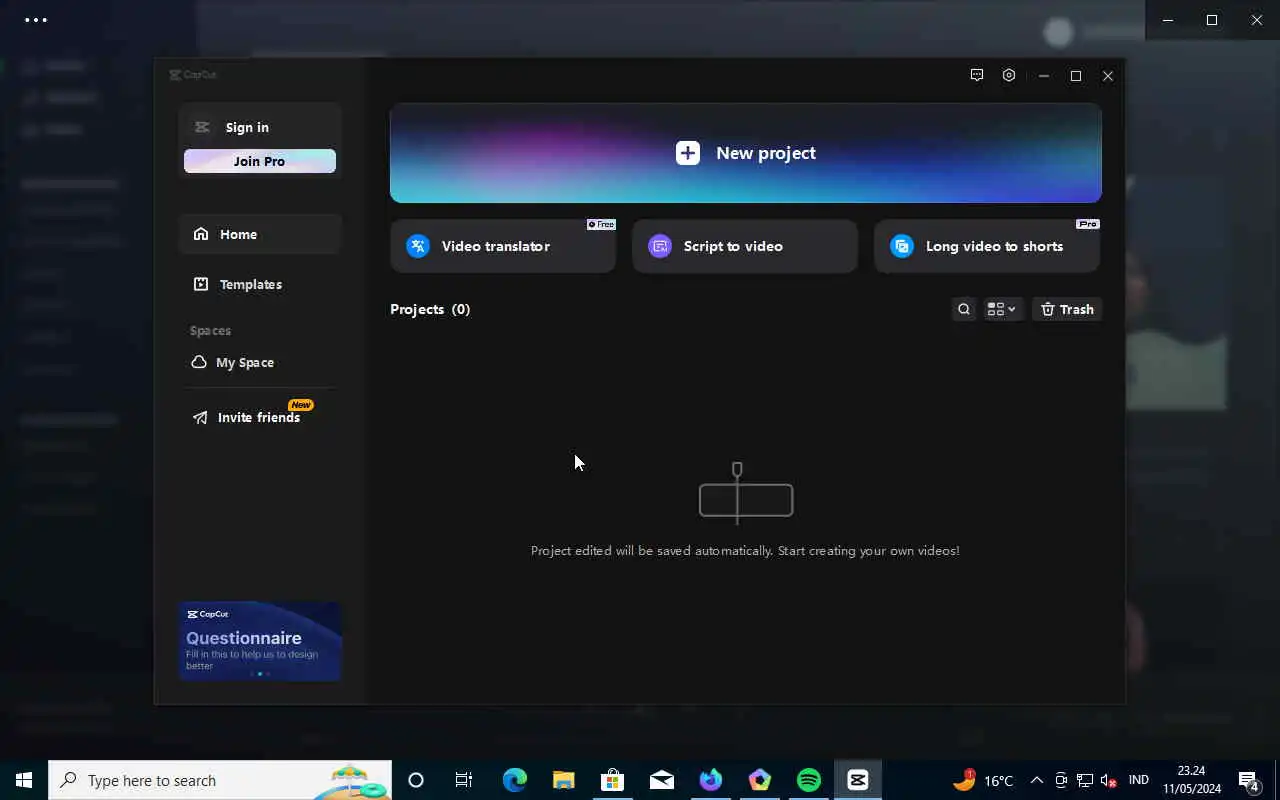
Task: Click the IND input language indicator
Action: (1138, 780)
